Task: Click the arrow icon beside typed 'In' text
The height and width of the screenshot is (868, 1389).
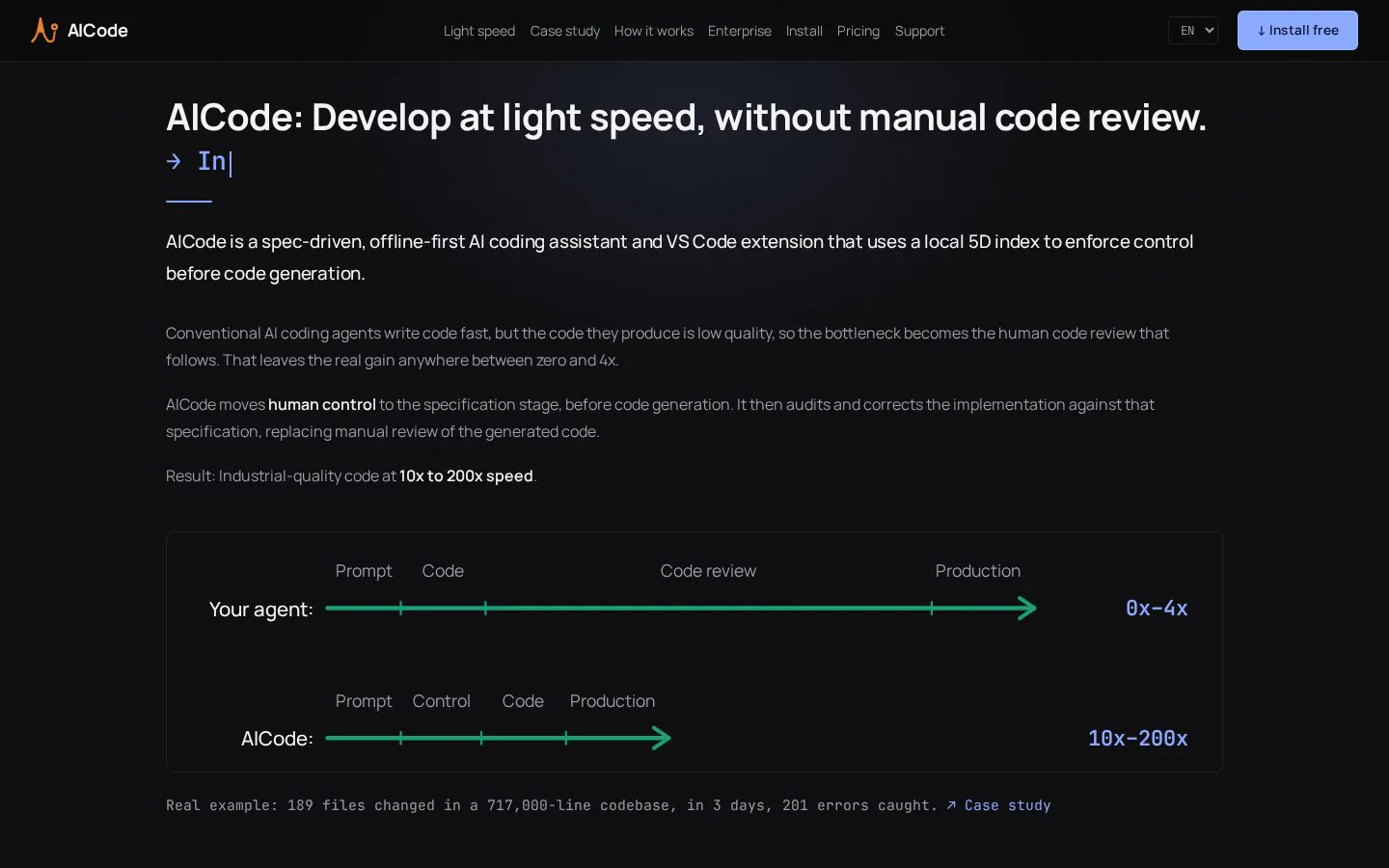Action: (174, 161)
